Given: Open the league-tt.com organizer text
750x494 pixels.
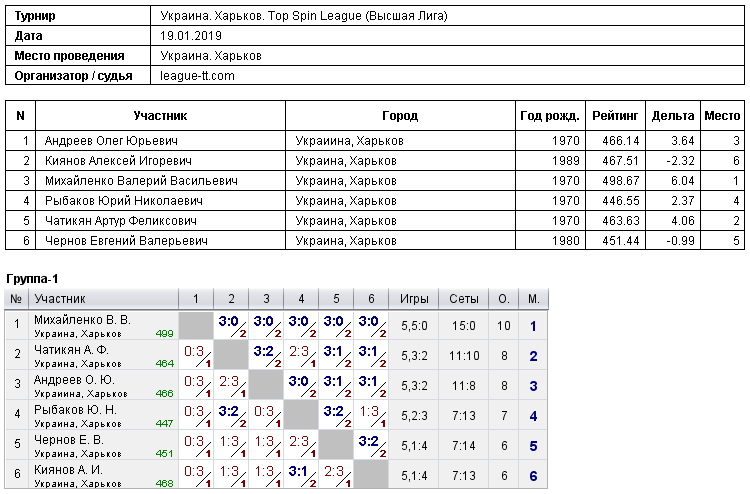Looking at the screenshot, I should (197, 76).
